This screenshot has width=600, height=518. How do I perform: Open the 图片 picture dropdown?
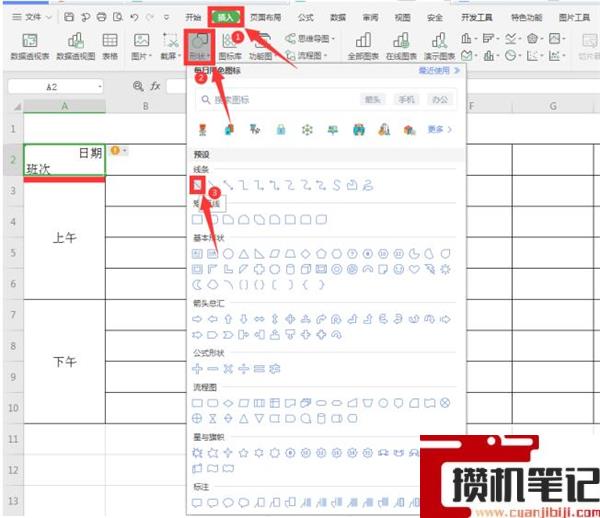pos(141,47)
